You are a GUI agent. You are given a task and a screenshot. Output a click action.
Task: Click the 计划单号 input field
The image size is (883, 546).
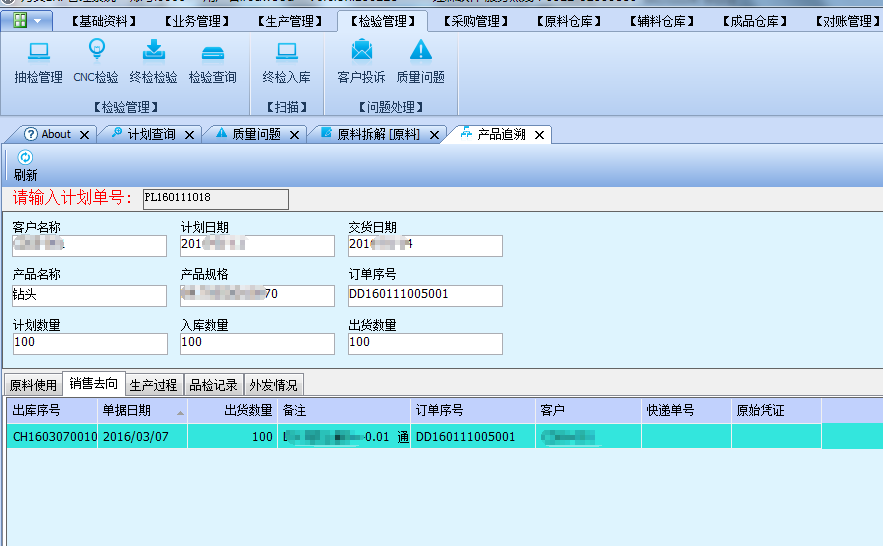click(215, 198)
